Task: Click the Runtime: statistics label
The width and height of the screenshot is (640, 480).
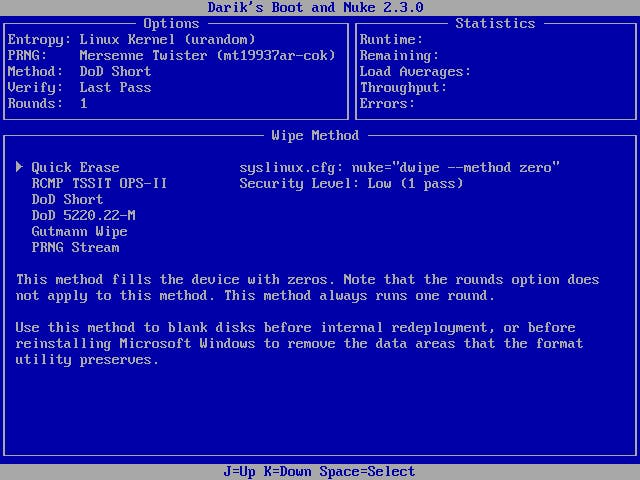Action: 391,40
